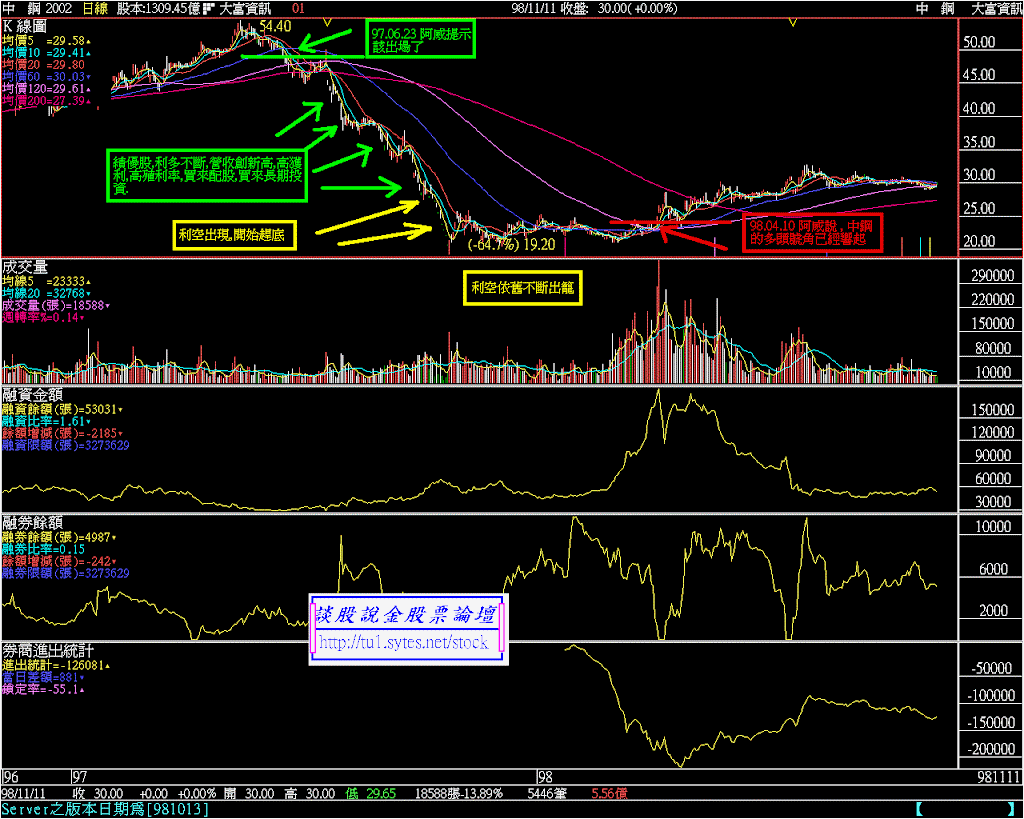Click the yellow V marker atop the K chart
The height and width of the screenshot is (819, 1024).
click(792, 22)
